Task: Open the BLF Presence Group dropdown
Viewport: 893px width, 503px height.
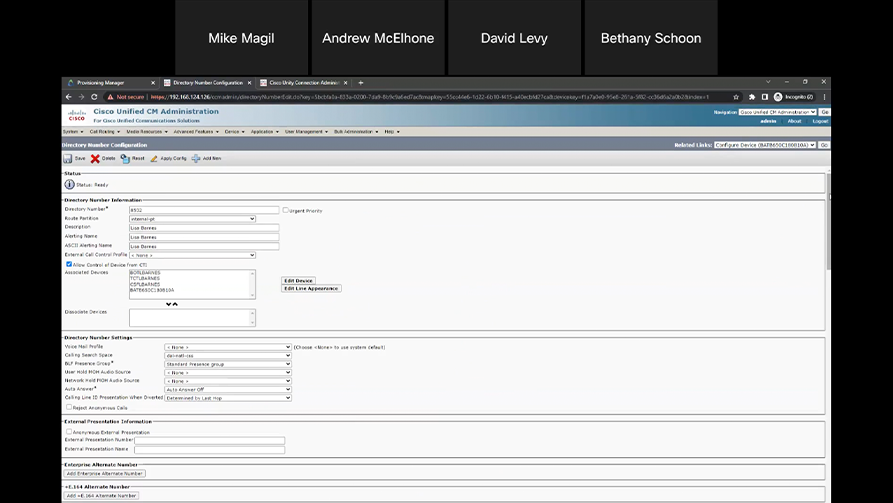Action: (x=228, y=364)
